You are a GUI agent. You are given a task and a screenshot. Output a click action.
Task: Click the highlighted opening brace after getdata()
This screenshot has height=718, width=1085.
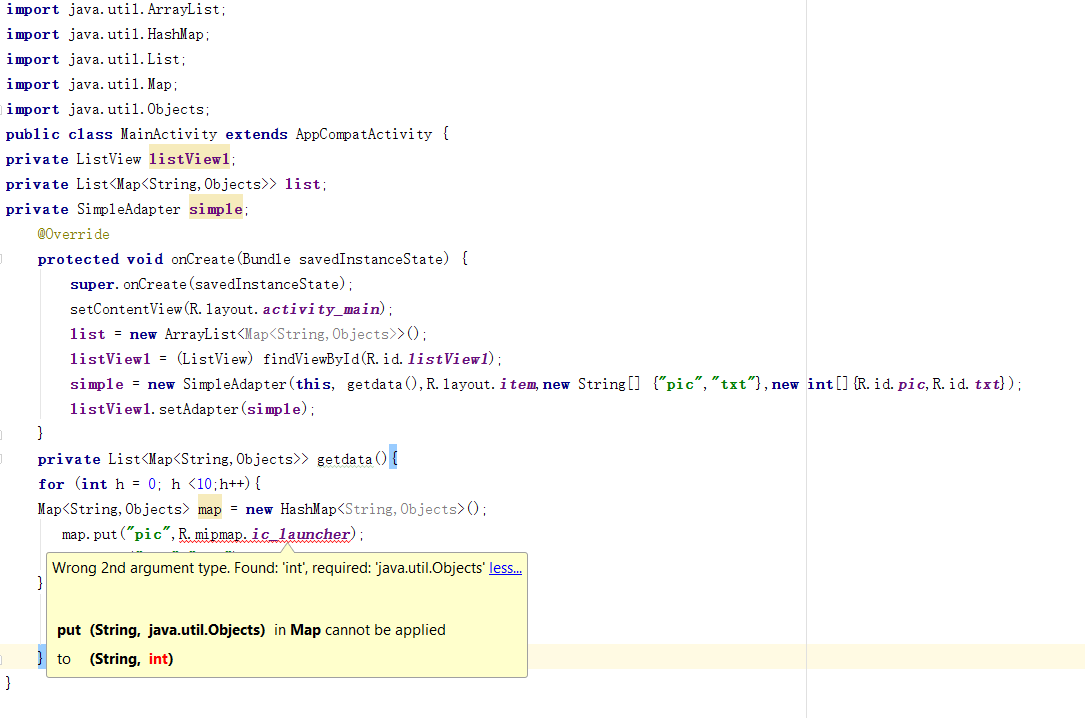tap(393, 459)
